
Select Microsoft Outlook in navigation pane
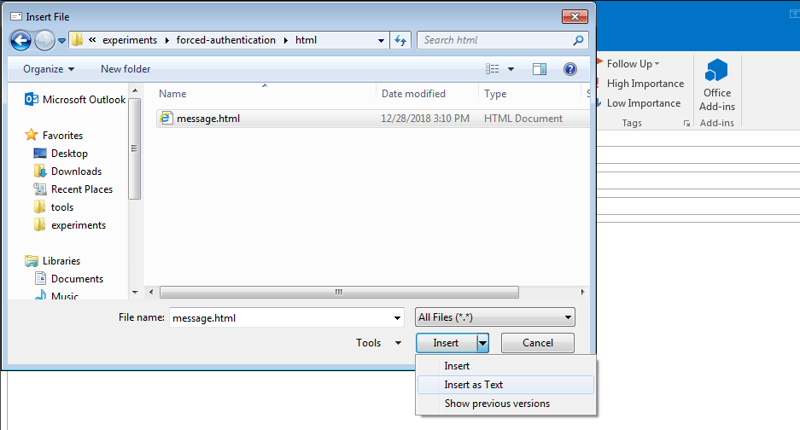[x=75, y=99]
